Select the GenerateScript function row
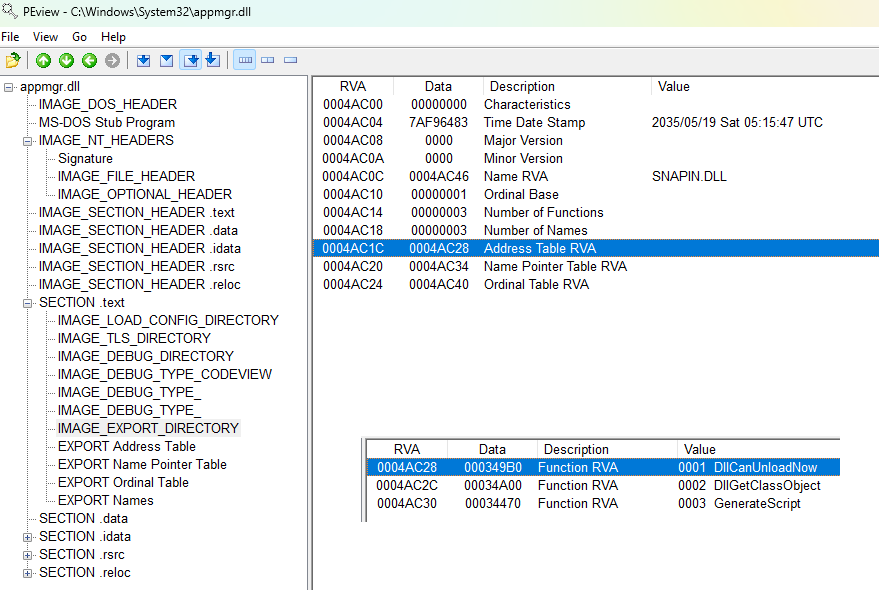The image size is (879, 590). click(603, 503)
